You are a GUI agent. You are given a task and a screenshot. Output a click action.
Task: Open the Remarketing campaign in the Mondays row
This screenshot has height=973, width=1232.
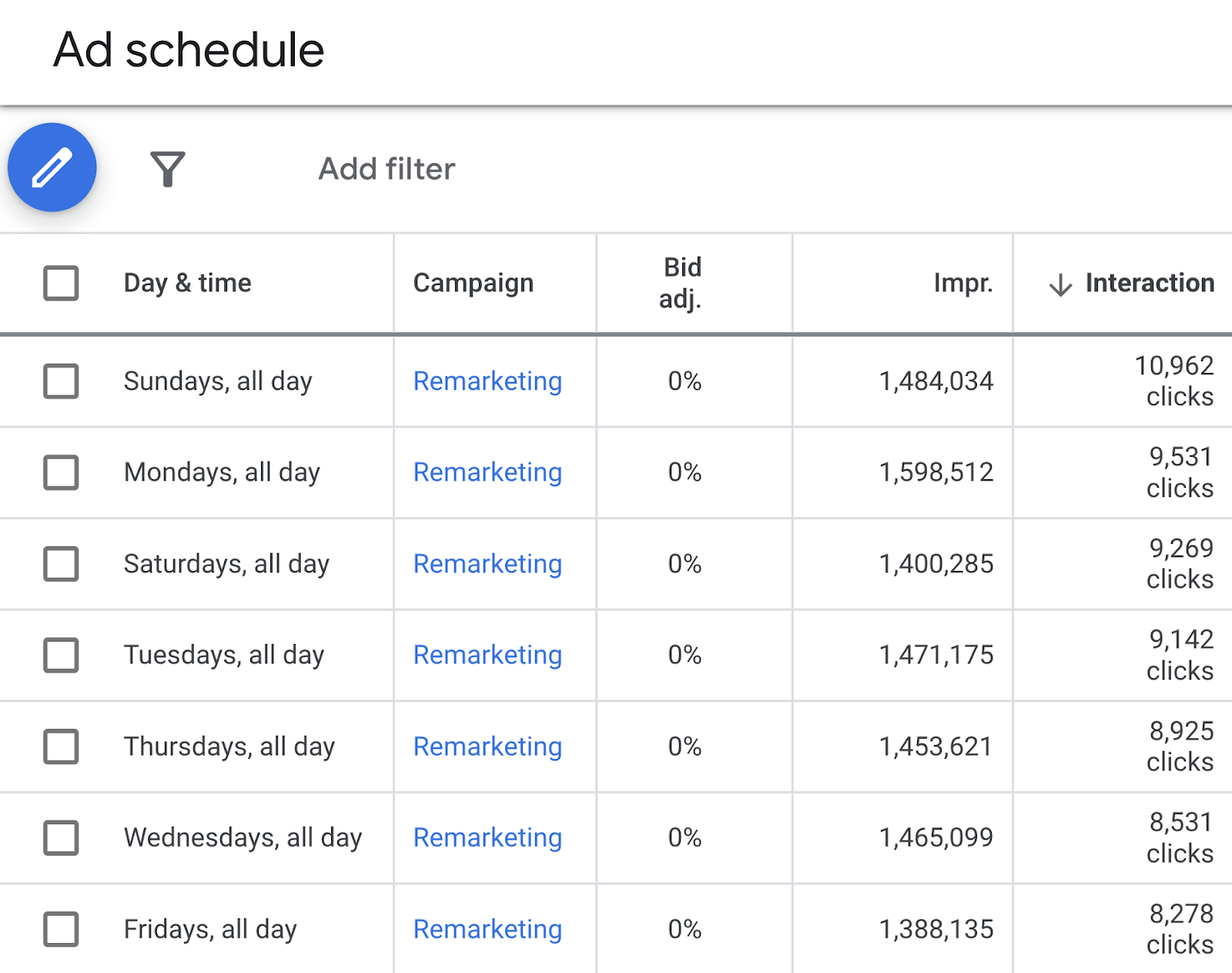(487, 472)
